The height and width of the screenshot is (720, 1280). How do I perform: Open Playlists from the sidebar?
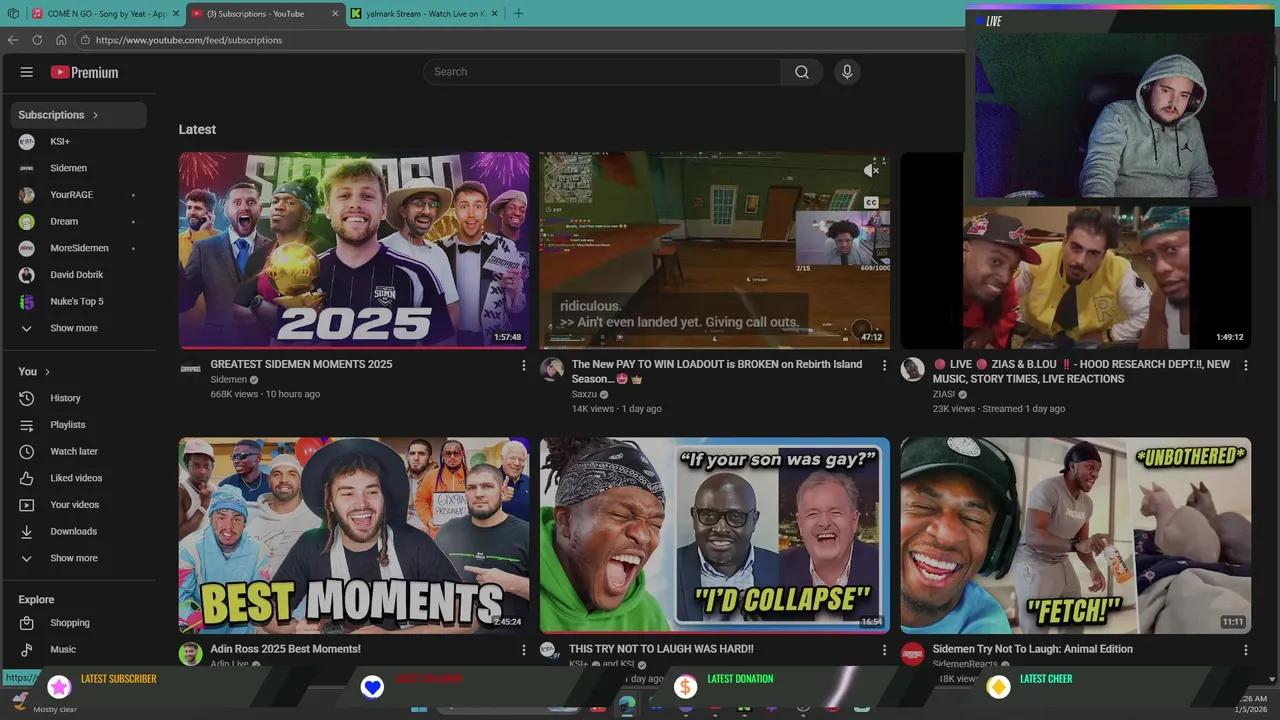click(x=79, y=425)
